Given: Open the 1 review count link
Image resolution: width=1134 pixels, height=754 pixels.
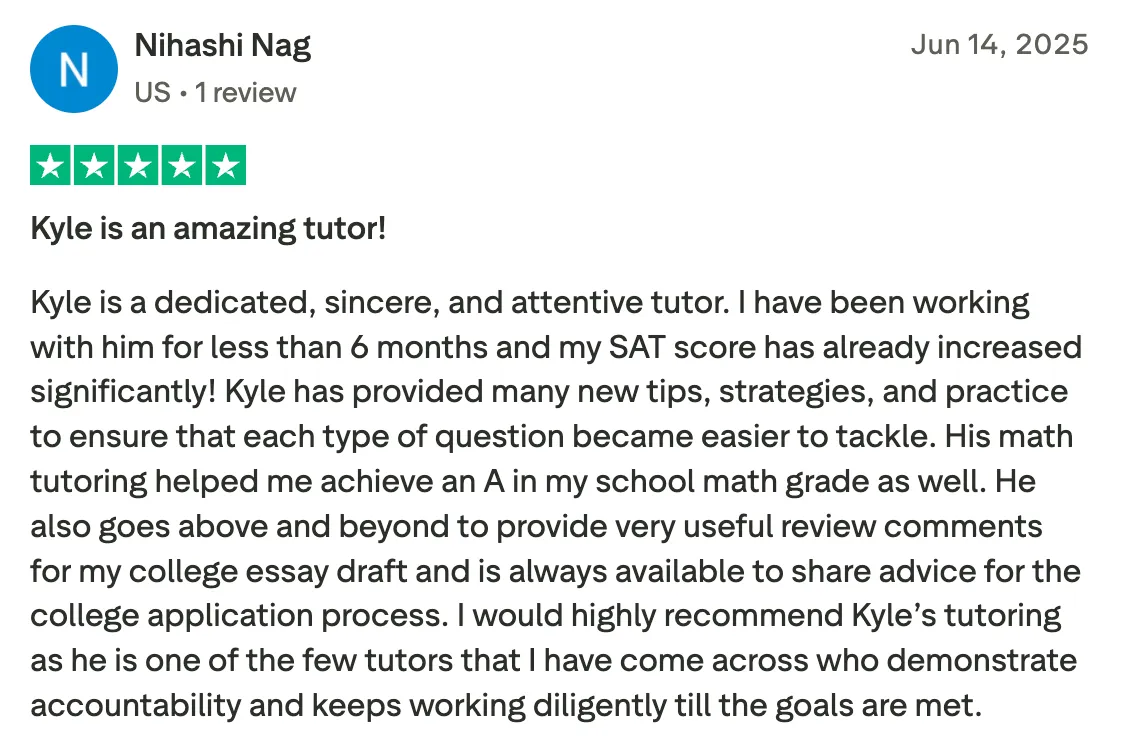Looking at the screenshot, I should [245, 93].
